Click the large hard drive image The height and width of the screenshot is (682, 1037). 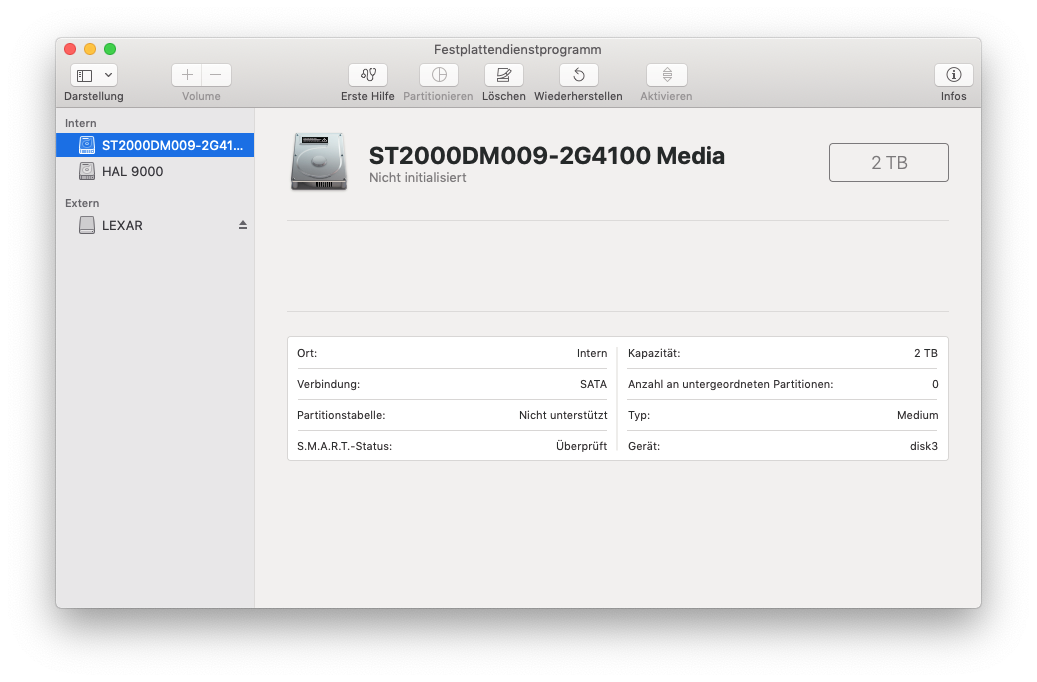tap(319, 161)
